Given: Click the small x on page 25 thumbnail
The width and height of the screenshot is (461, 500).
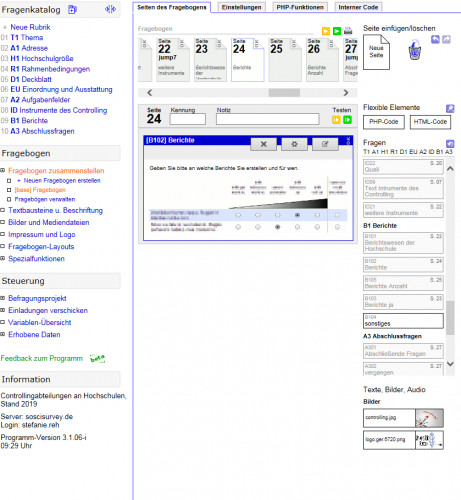Looking at the screenshot, I should click(x=294, y=43).
